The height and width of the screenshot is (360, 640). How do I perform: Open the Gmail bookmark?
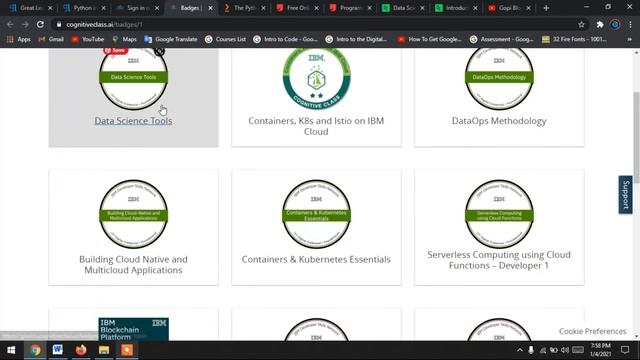click(x=51, y=39)
